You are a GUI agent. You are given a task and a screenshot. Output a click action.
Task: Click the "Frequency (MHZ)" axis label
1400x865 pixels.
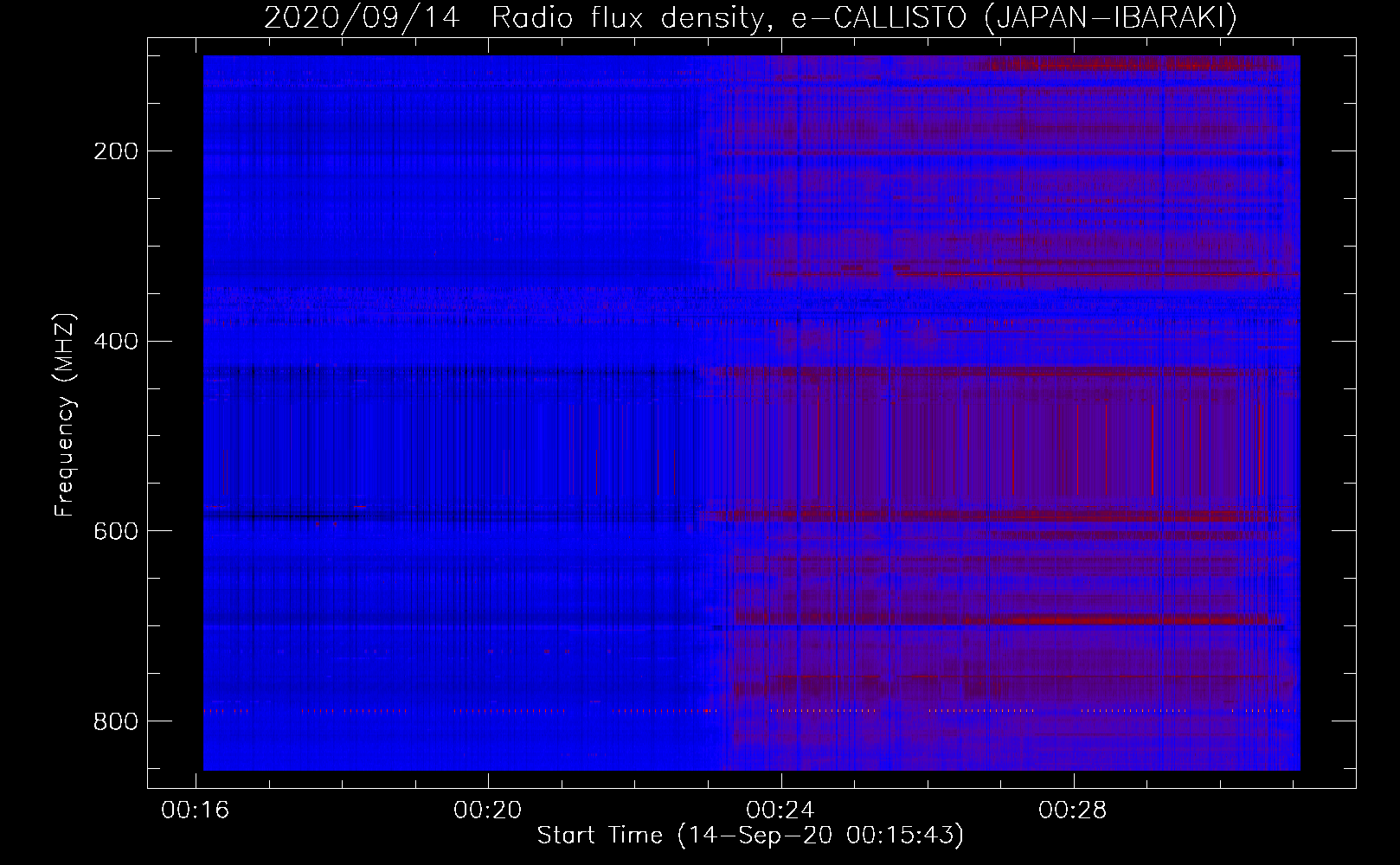coord(65,414)
